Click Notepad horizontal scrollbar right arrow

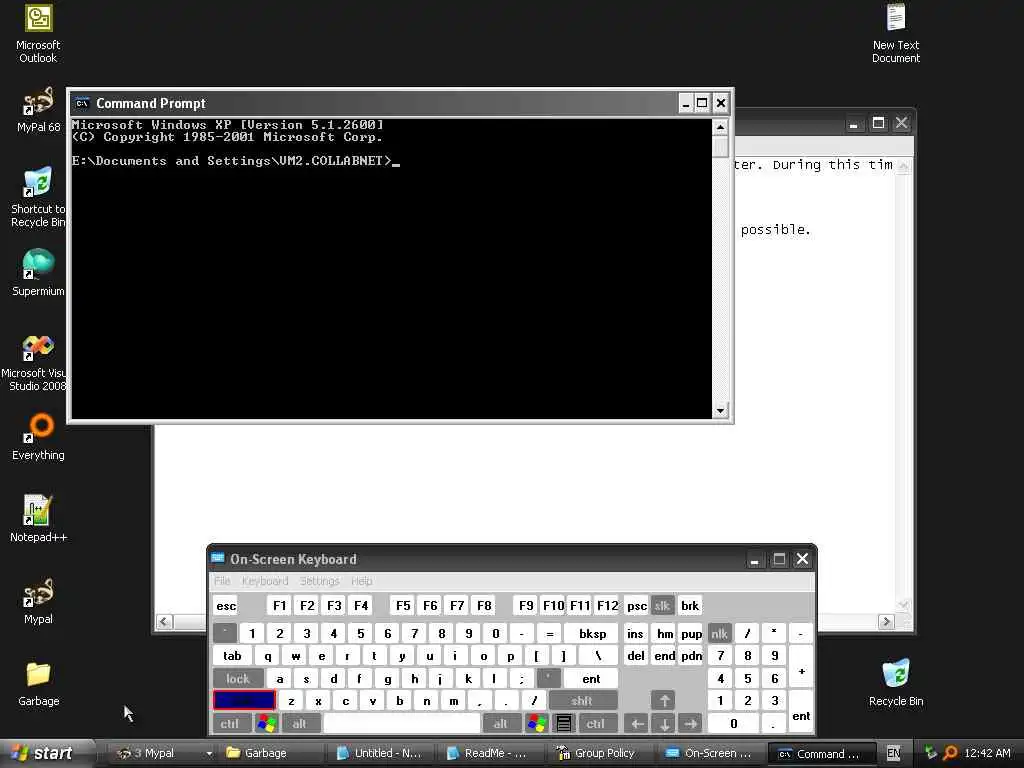(886, 622)
